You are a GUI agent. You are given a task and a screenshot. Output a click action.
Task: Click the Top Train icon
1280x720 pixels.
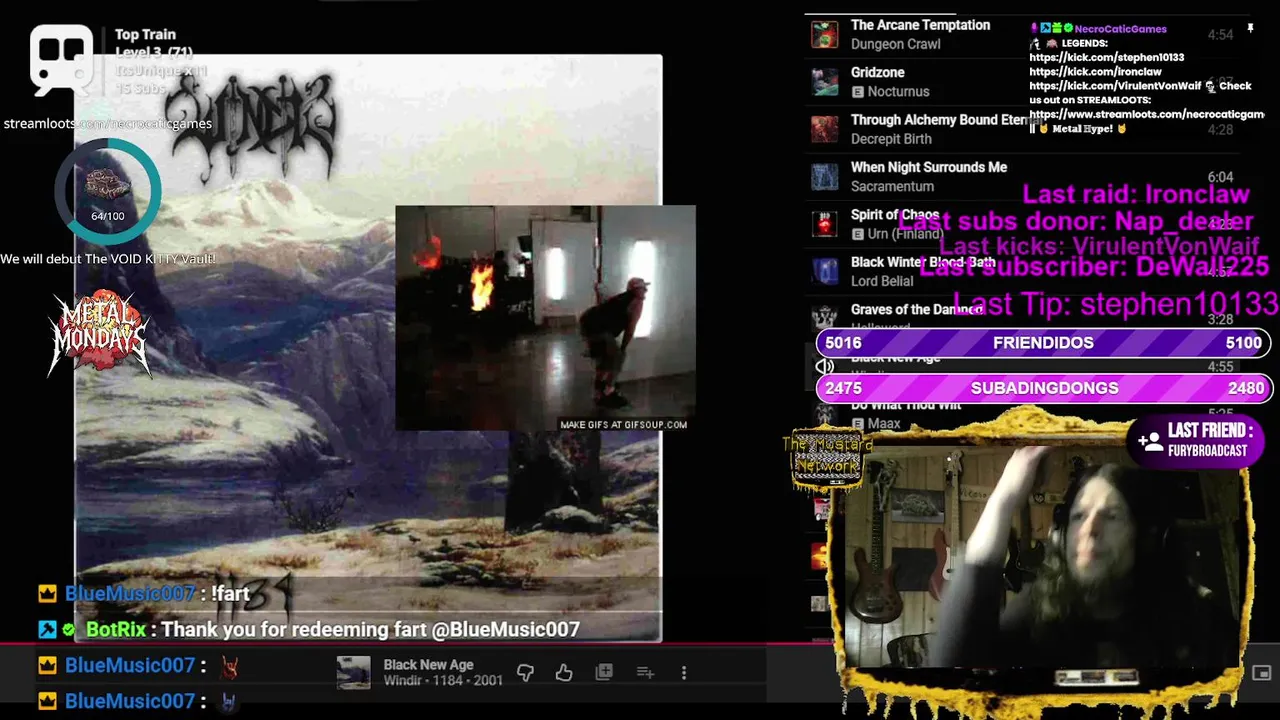tap(61, 60)
